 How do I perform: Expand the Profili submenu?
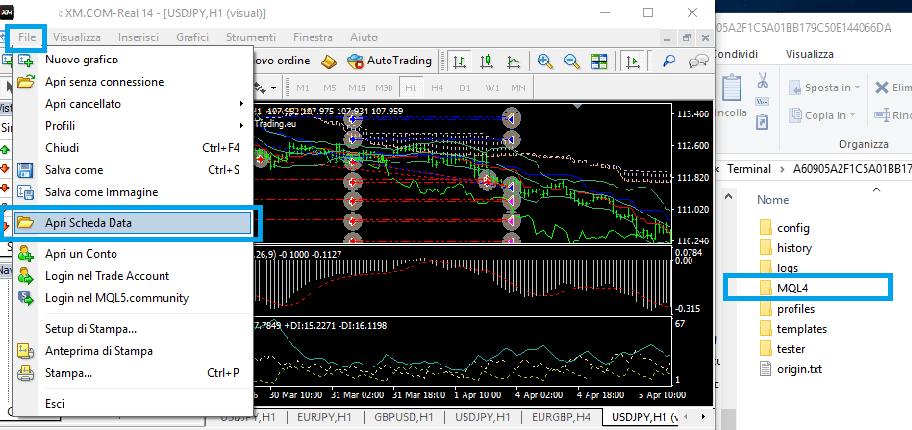click(x=133, y=126)
